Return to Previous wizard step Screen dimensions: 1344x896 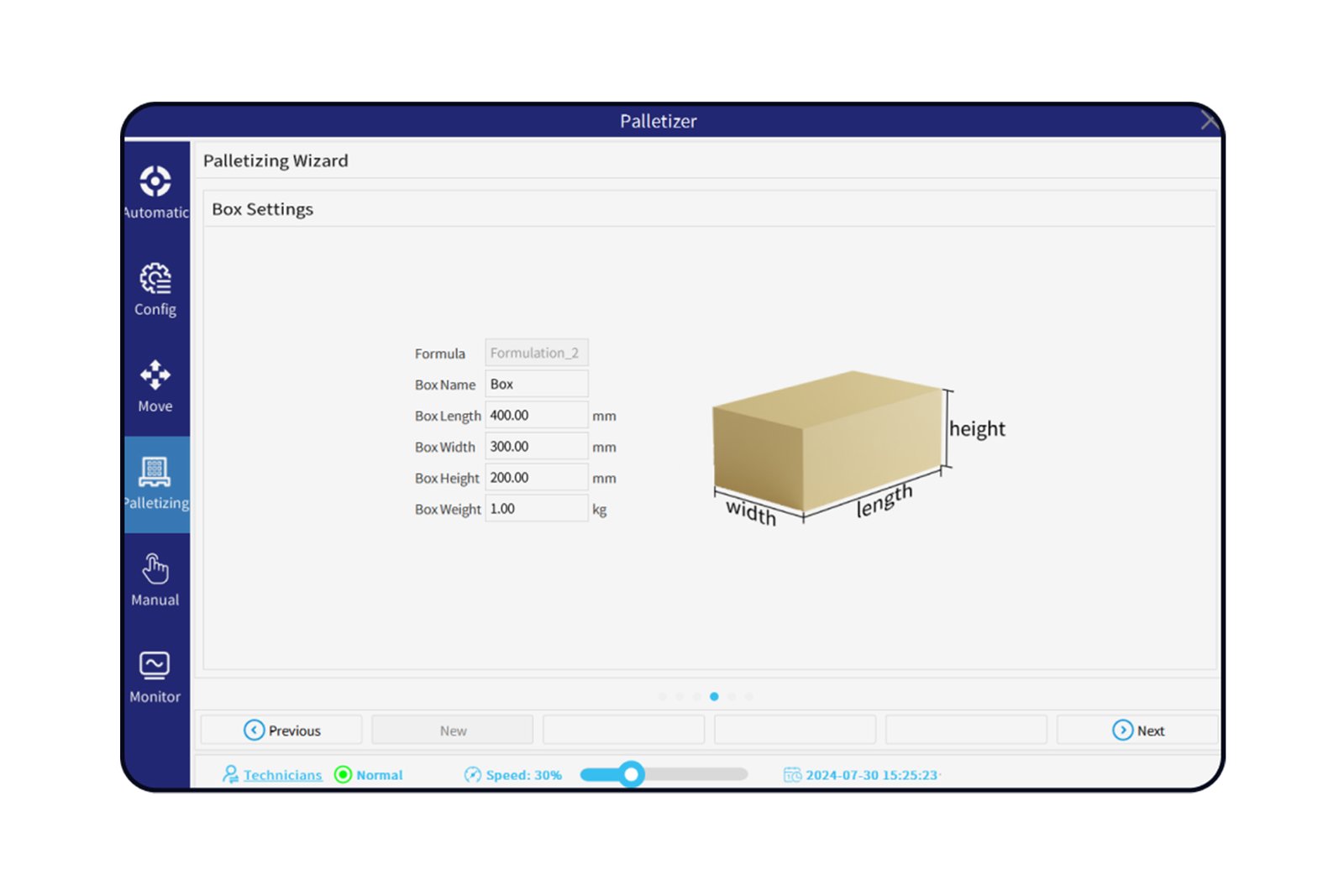coord(281,731)
